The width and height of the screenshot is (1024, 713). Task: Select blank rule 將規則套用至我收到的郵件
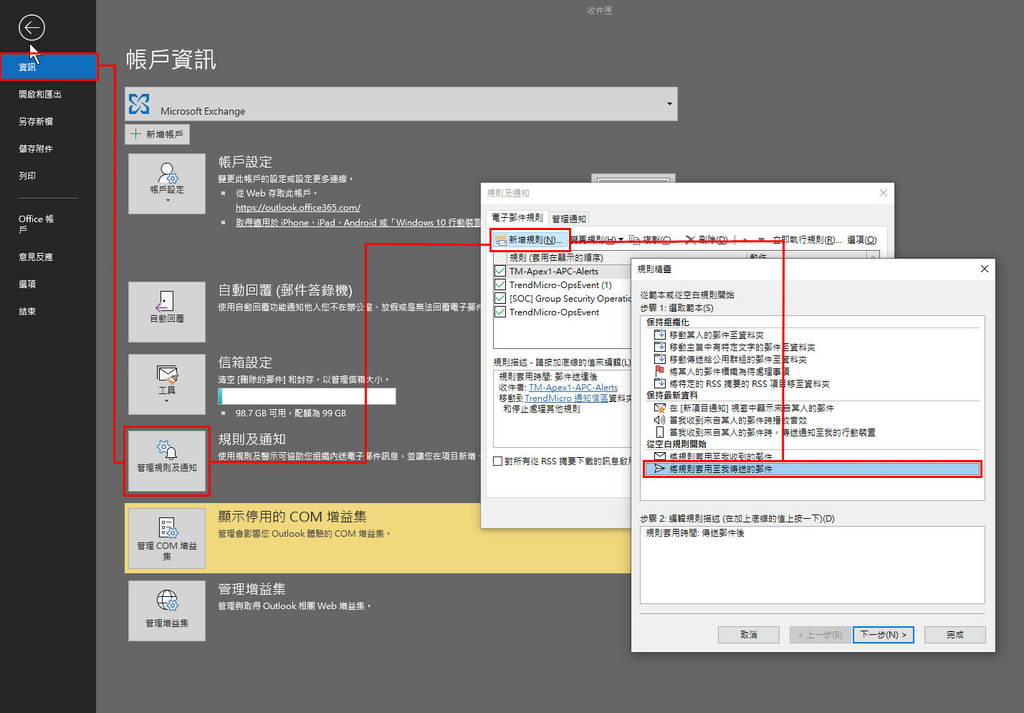pos(713,456)
